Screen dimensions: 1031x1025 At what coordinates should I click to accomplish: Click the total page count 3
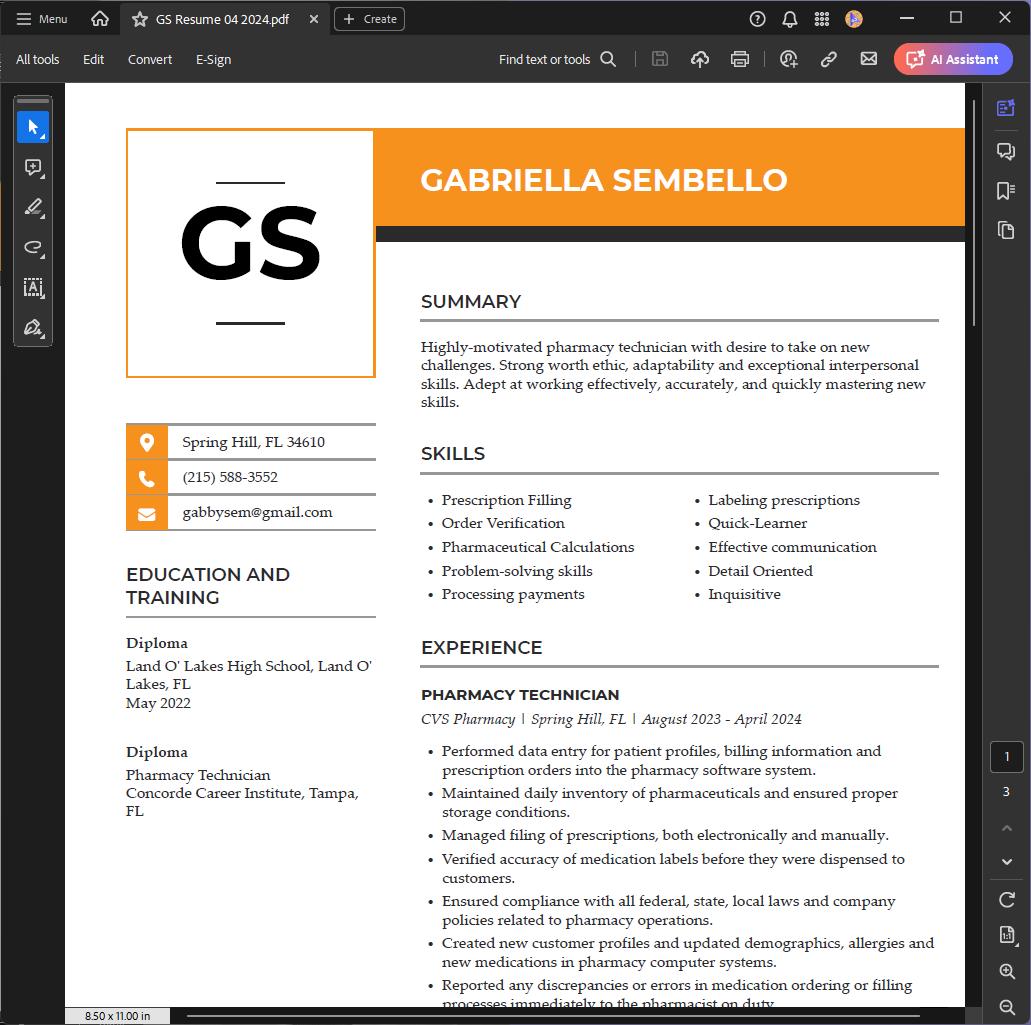[x=1006, y=792]
